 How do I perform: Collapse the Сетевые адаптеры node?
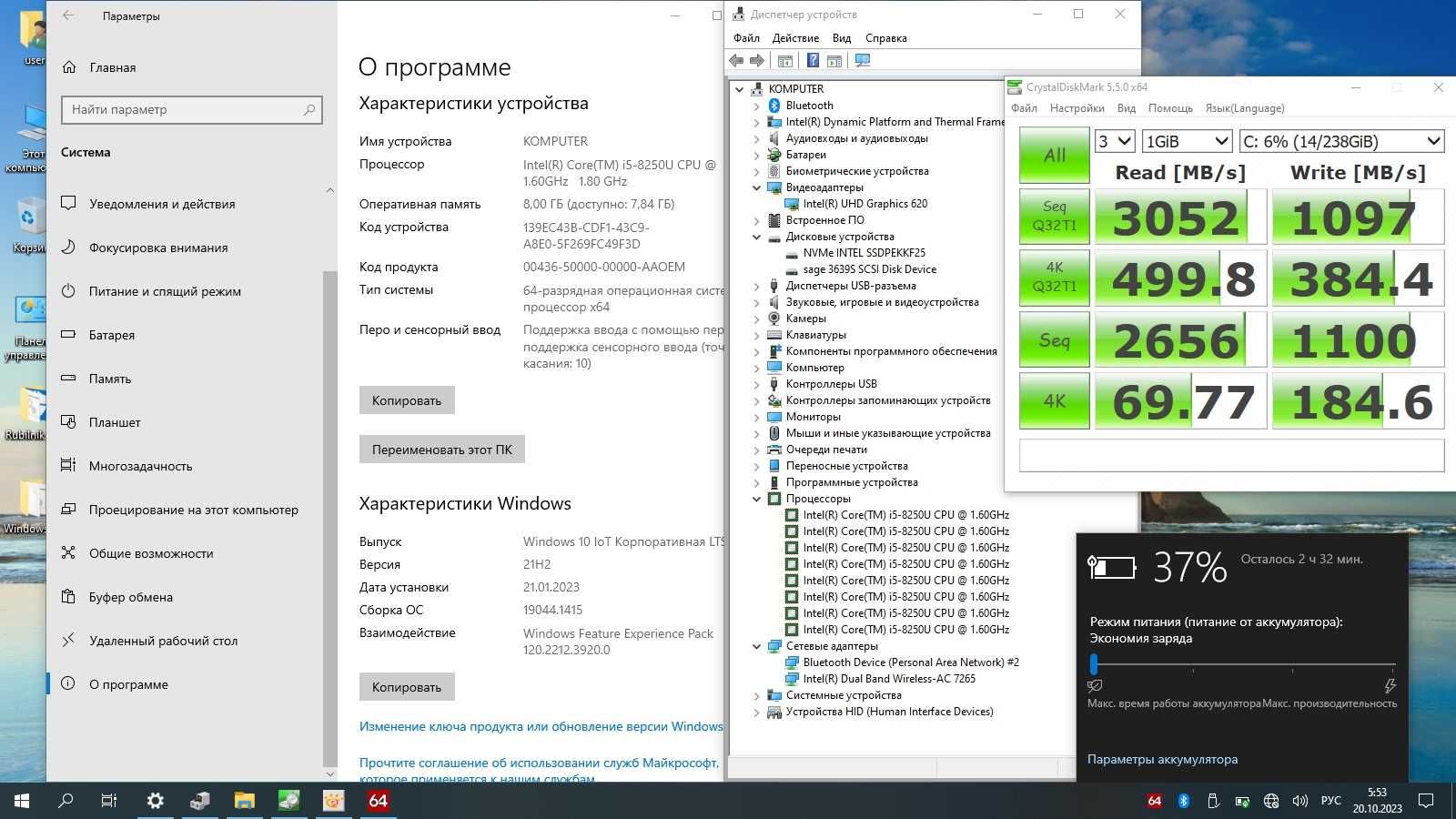pyautogui.click(x=756, y=646)
